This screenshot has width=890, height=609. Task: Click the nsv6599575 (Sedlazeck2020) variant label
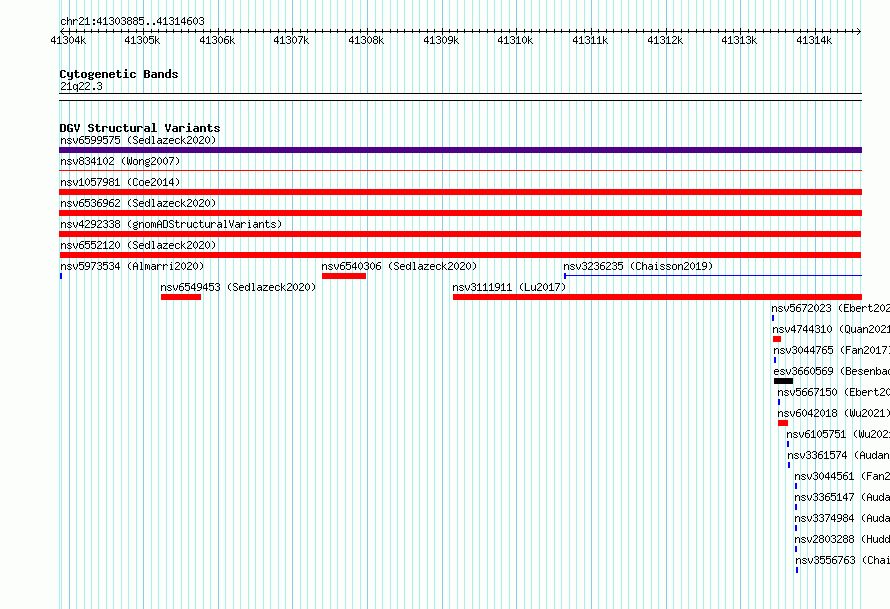point(138,140)
